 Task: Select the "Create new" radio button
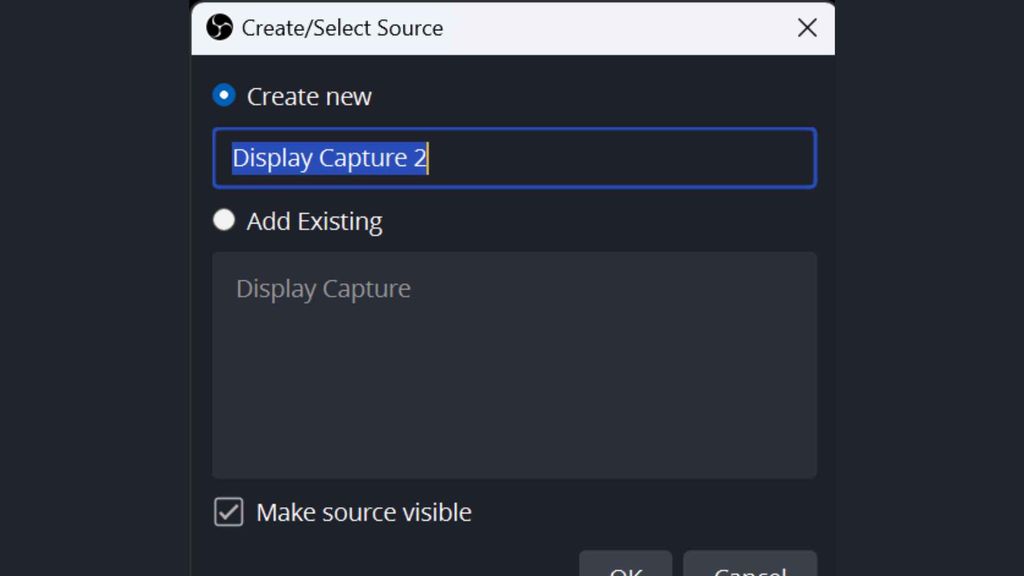click(x=224, y=95)
